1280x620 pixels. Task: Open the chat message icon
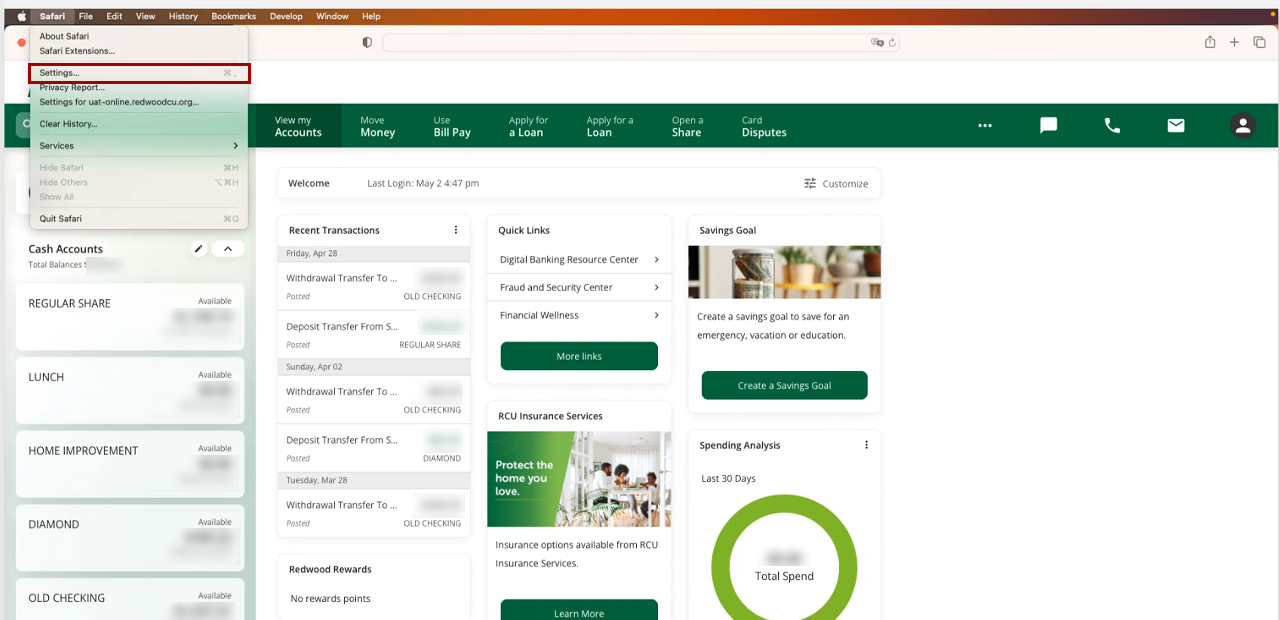[x=1048, y=126]
